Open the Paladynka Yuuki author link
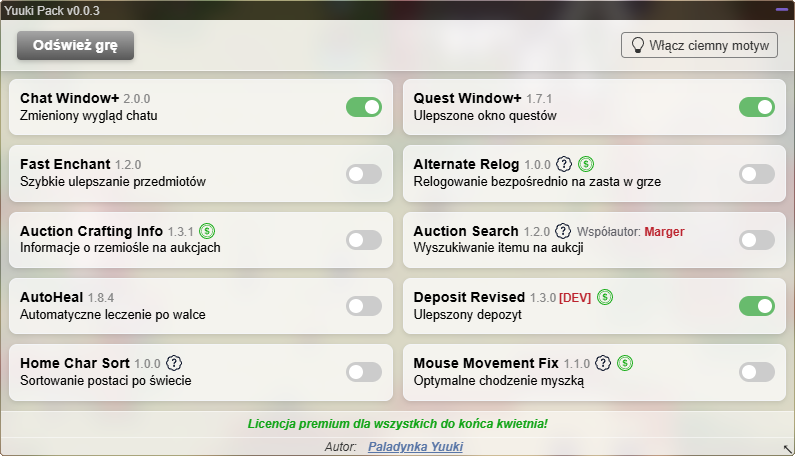Image resolution: width=795 pixels, height=456 pixels. pos(415,447)
